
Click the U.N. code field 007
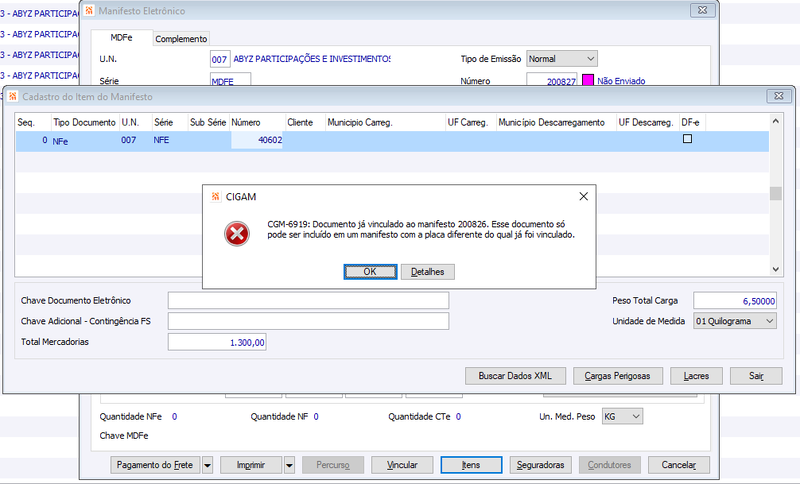pos(220,59)
